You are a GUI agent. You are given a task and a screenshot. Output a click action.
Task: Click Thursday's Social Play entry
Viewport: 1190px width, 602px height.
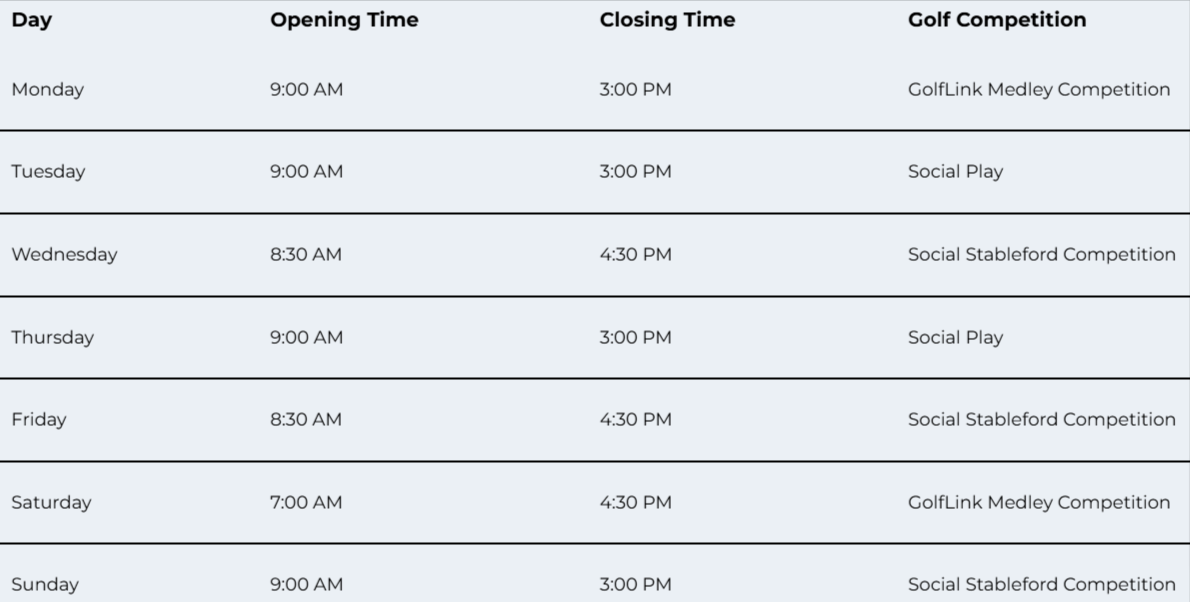tap(955, 337)
